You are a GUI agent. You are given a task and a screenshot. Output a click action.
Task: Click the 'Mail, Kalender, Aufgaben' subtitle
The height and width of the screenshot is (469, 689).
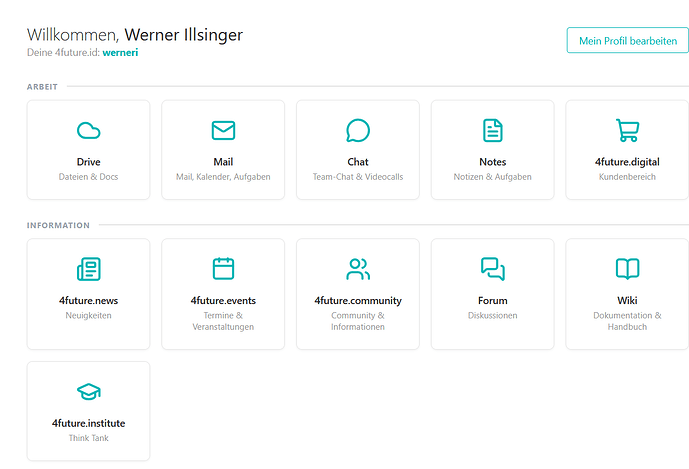click(223, 177)
